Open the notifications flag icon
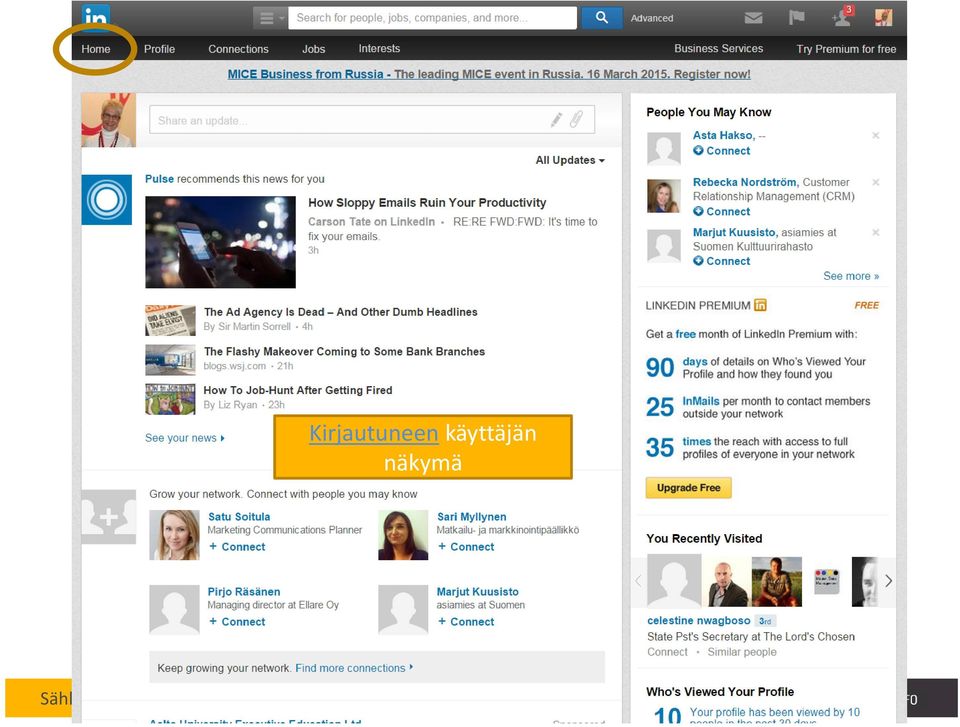This screenshot has width=960, height=727. coord(797,18)
